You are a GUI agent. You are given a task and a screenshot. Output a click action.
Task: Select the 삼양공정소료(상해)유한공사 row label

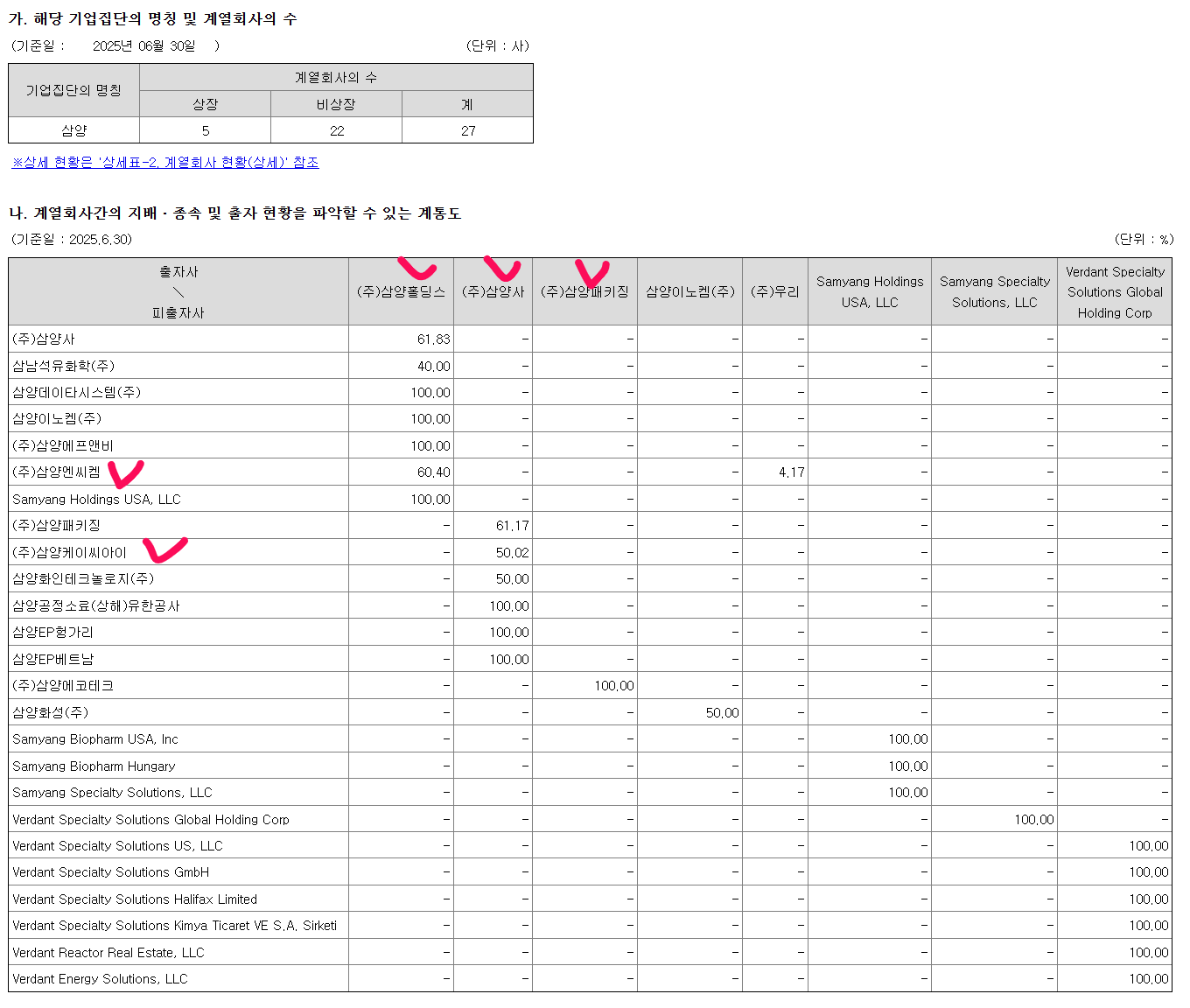point(96,605)
